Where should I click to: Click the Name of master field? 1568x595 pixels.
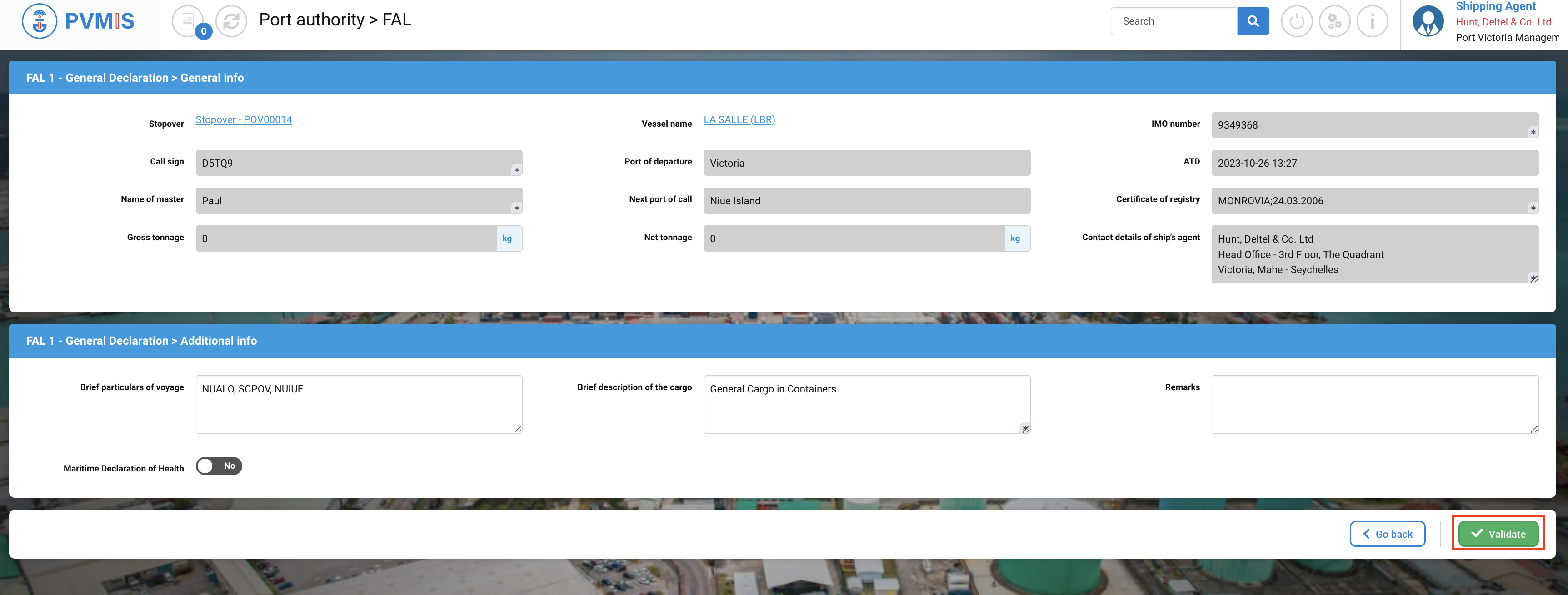point(359,201)
